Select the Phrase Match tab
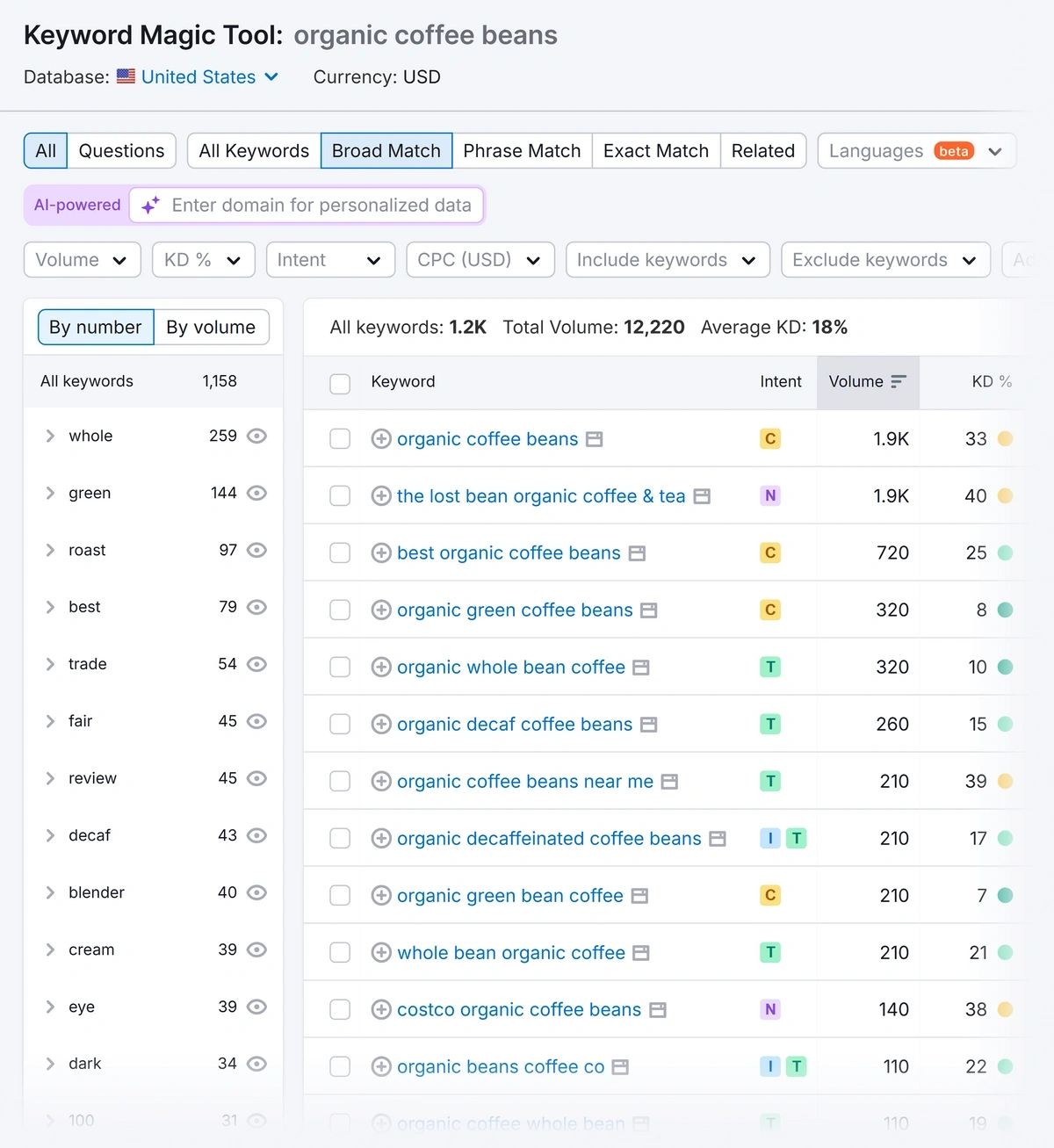 coord(522,151)
